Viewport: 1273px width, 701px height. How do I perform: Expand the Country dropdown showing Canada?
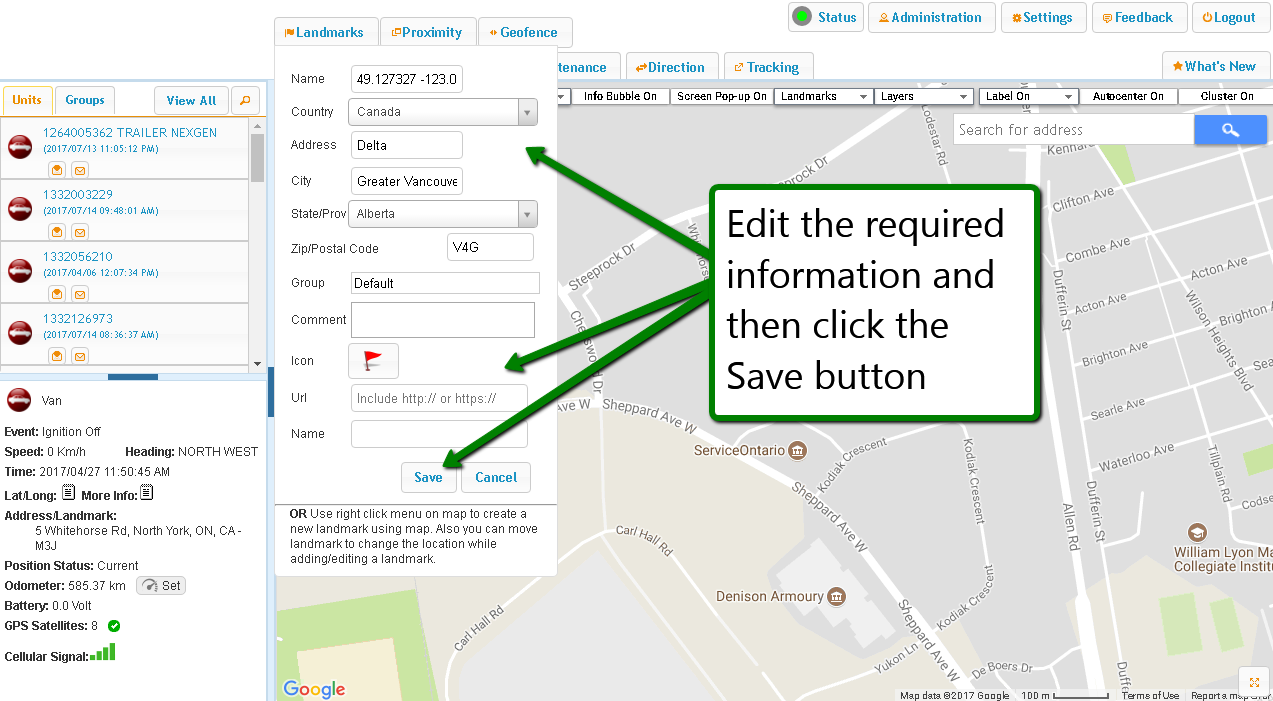(442, 112)
